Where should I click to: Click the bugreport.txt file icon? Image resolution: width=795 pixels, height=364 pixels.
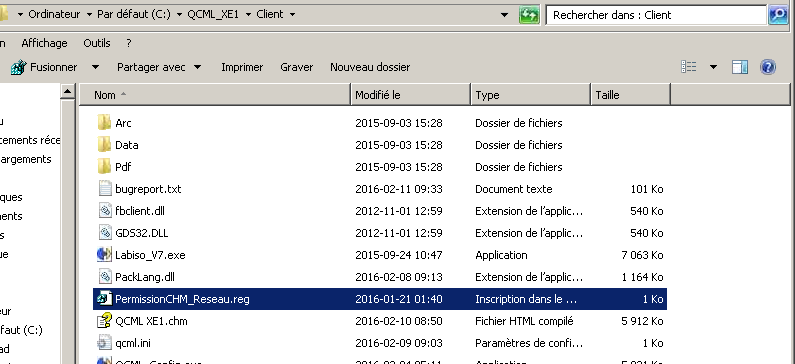[x=104, y=189]
